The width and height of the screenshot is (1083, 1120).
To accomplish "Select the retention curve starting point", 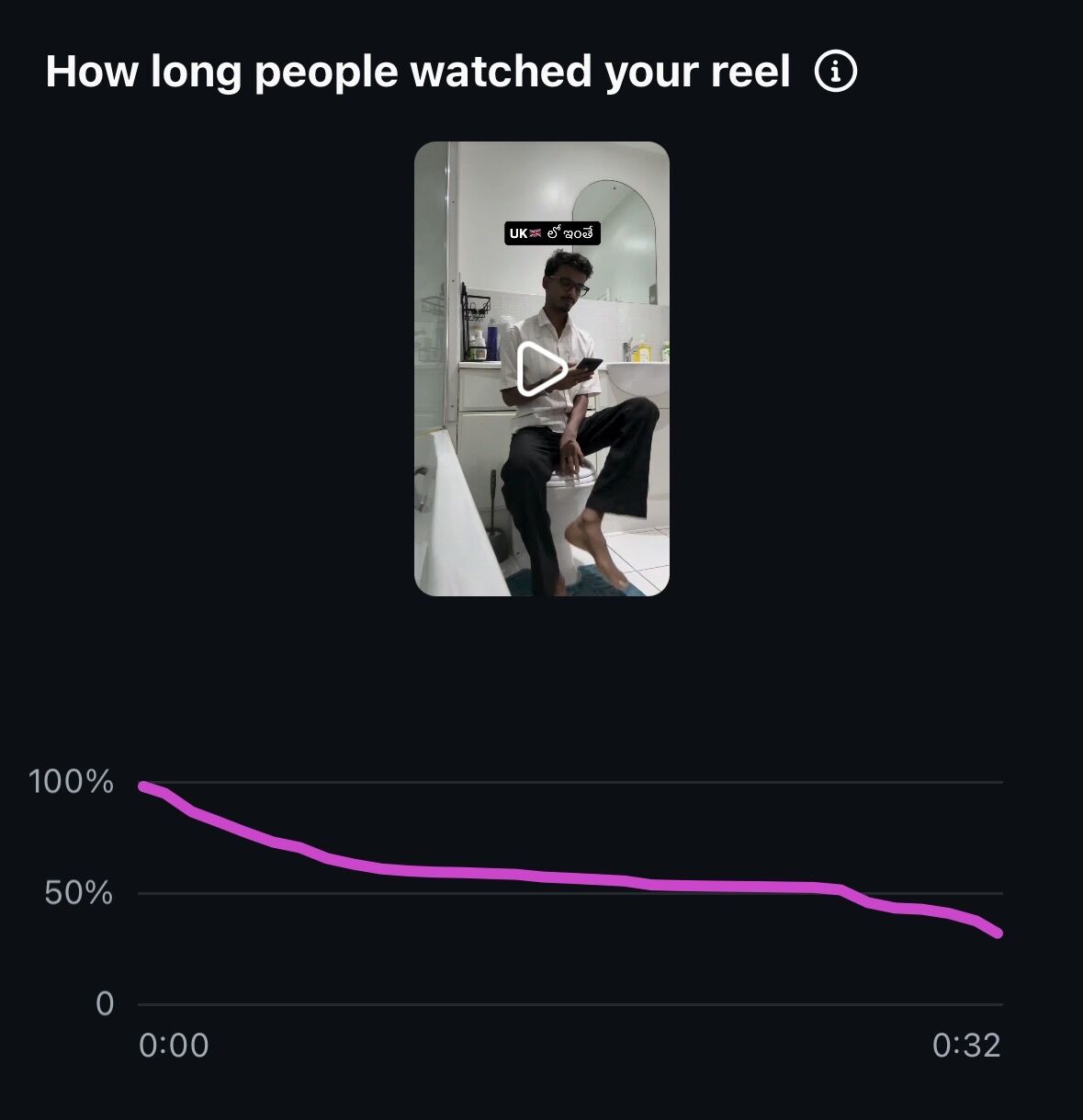I will [143, 786].
